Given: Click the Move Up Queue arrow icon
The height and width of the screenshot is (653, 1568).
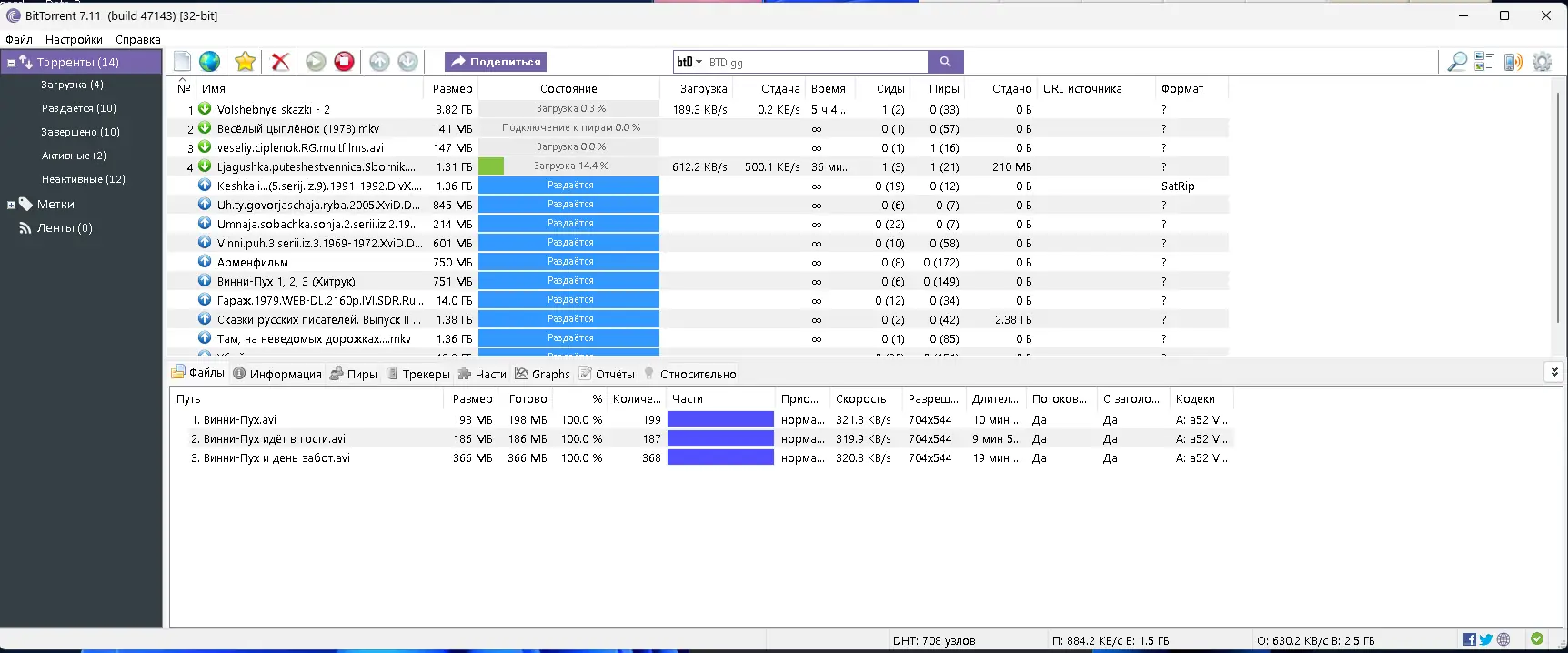Looking at the screenshot, I should tap(379, 61).
